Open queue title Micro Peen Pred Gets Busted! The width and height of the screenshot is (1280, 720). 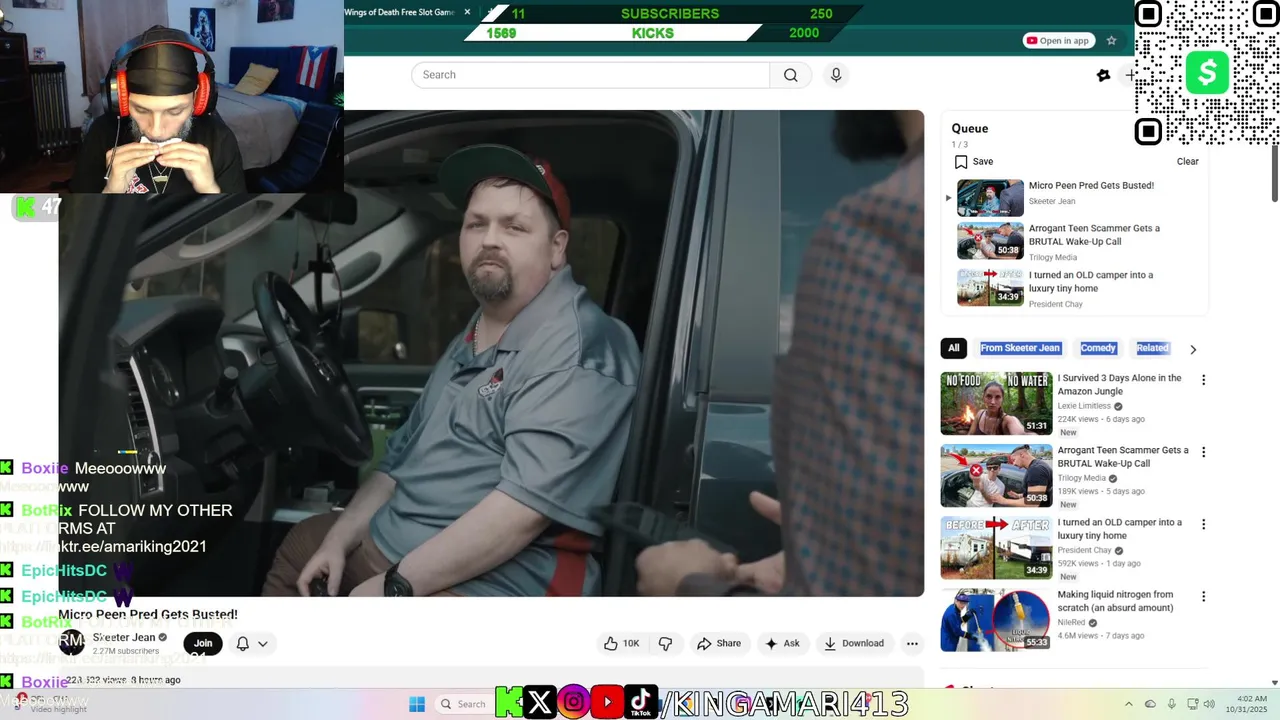pos(1091,186)
